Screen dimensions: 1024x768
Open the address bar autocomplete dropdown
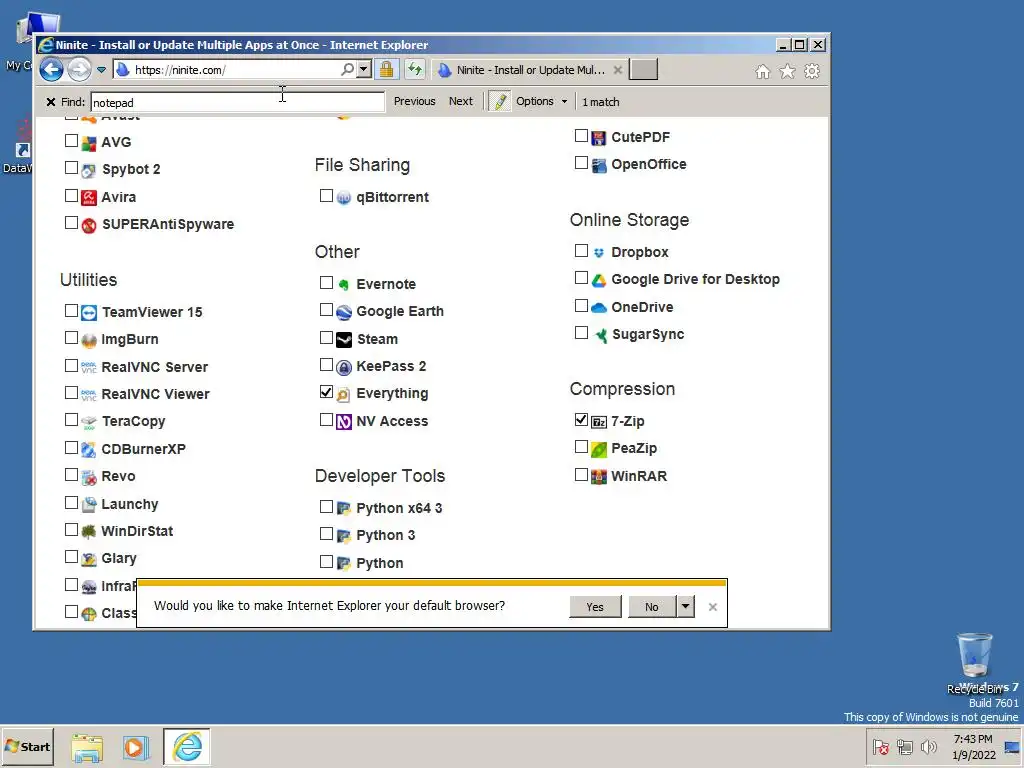(364, 69)
